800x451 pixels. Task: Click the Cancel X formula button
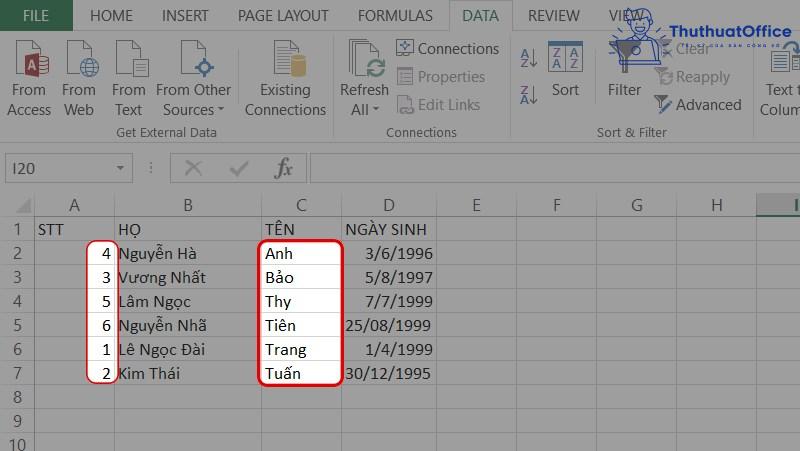pos(193,168)
